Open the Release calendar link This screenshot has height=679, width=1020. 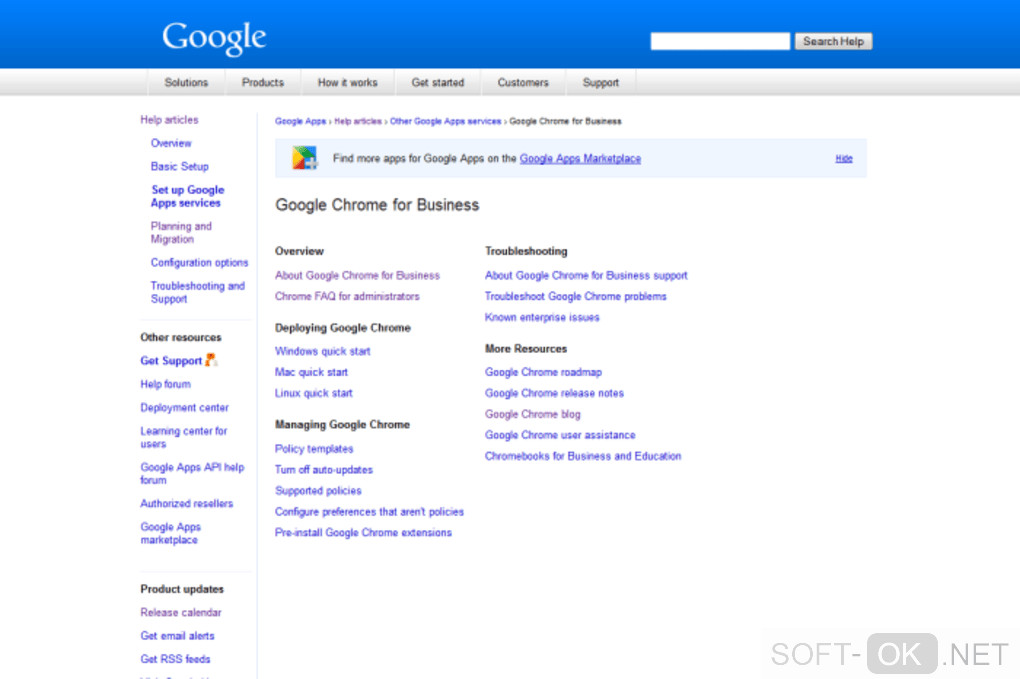(181, 612)
